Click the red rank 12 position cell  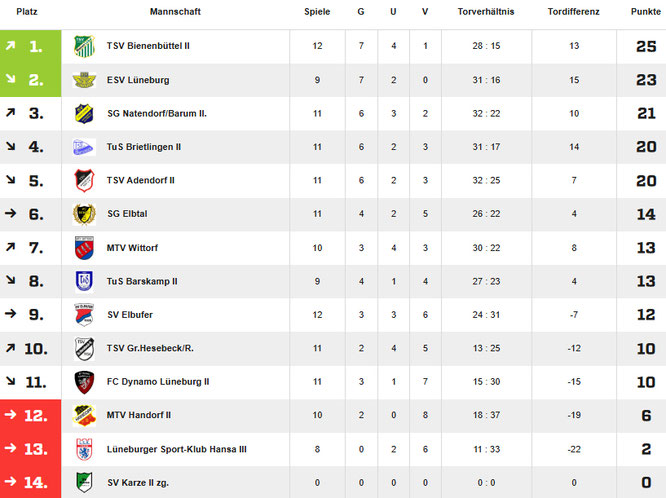(30, 415)
